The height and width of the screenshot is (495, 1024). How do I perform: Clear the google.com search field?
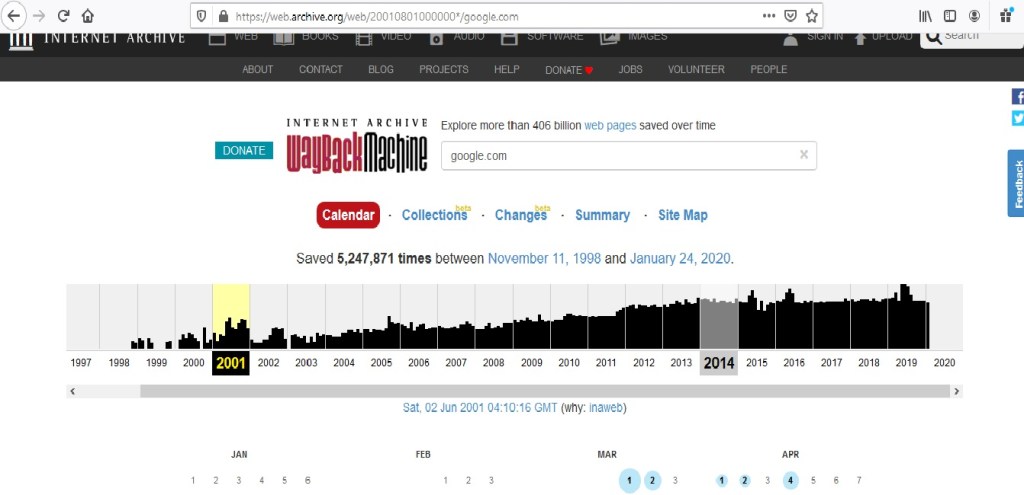803,155
